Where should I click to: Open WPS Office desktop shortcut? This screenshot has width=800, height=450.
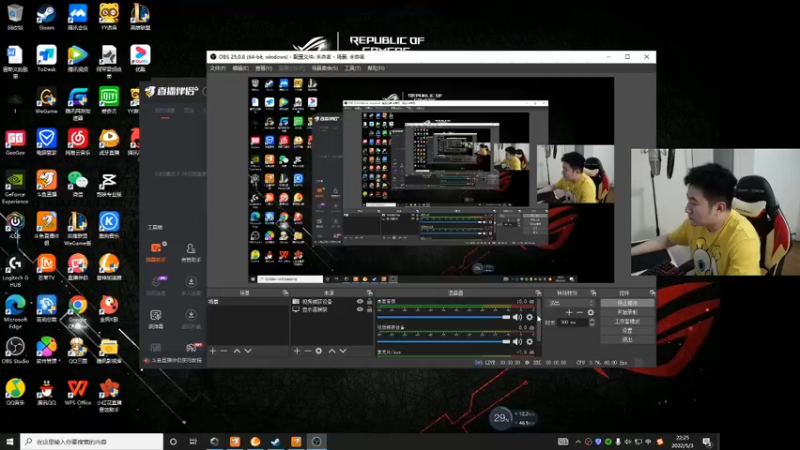(x=78, y=392)
